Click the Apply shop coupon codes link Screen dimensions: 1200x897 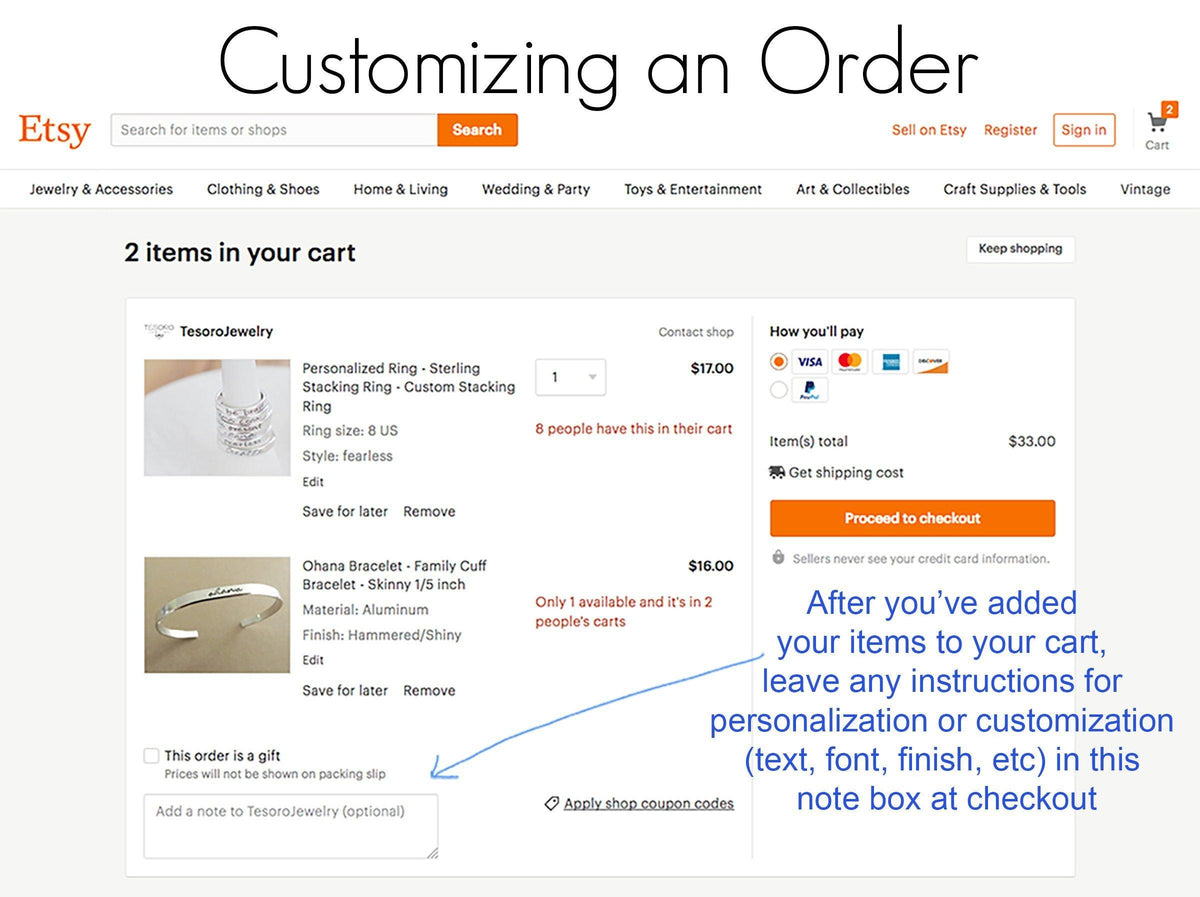(x=648, y=803)
